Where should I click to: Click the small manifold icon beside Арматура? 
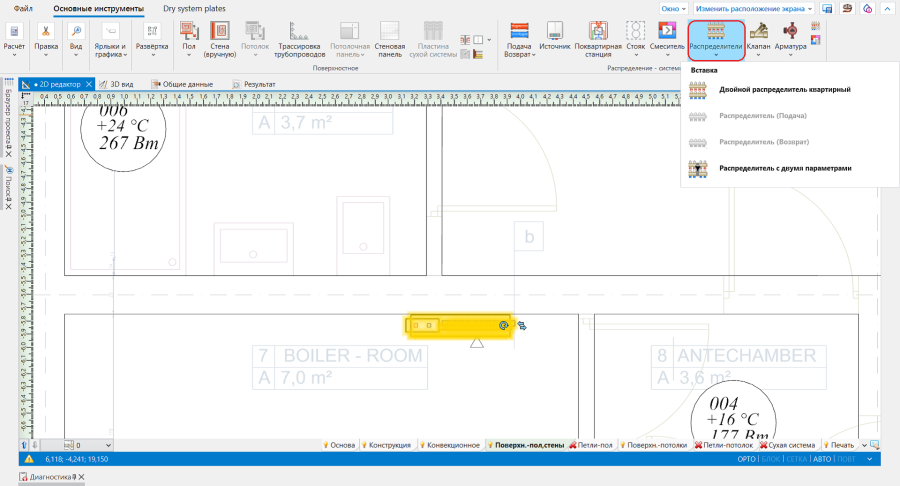(816, 26)
